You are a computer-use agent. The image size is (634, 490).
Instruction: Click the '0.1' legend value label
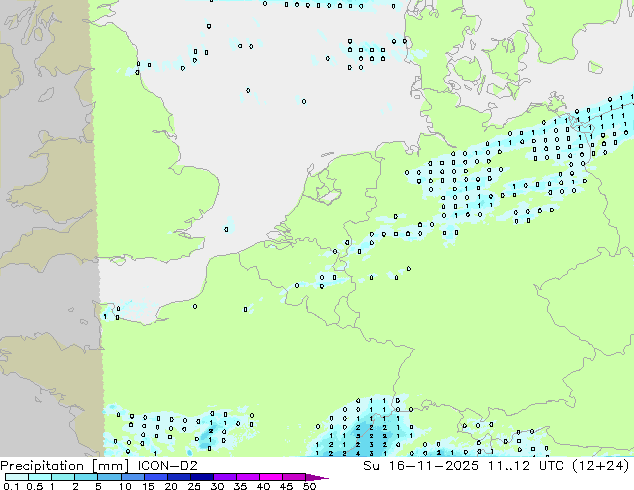(11, 486)
